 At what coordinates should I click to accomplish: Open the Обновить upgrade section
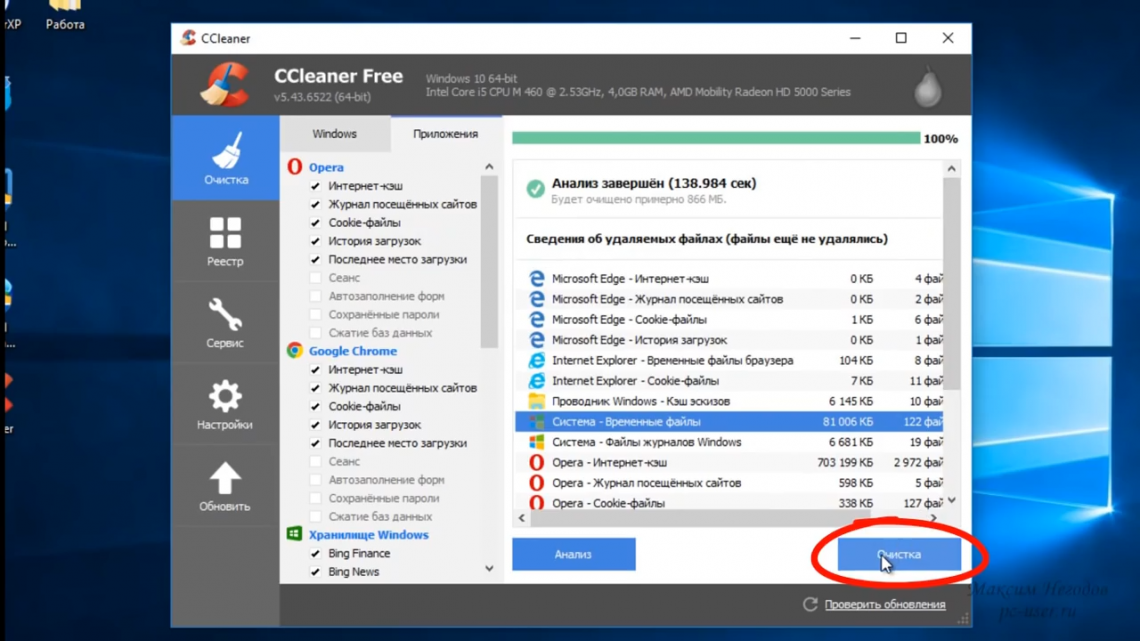[x=225, y=486]
